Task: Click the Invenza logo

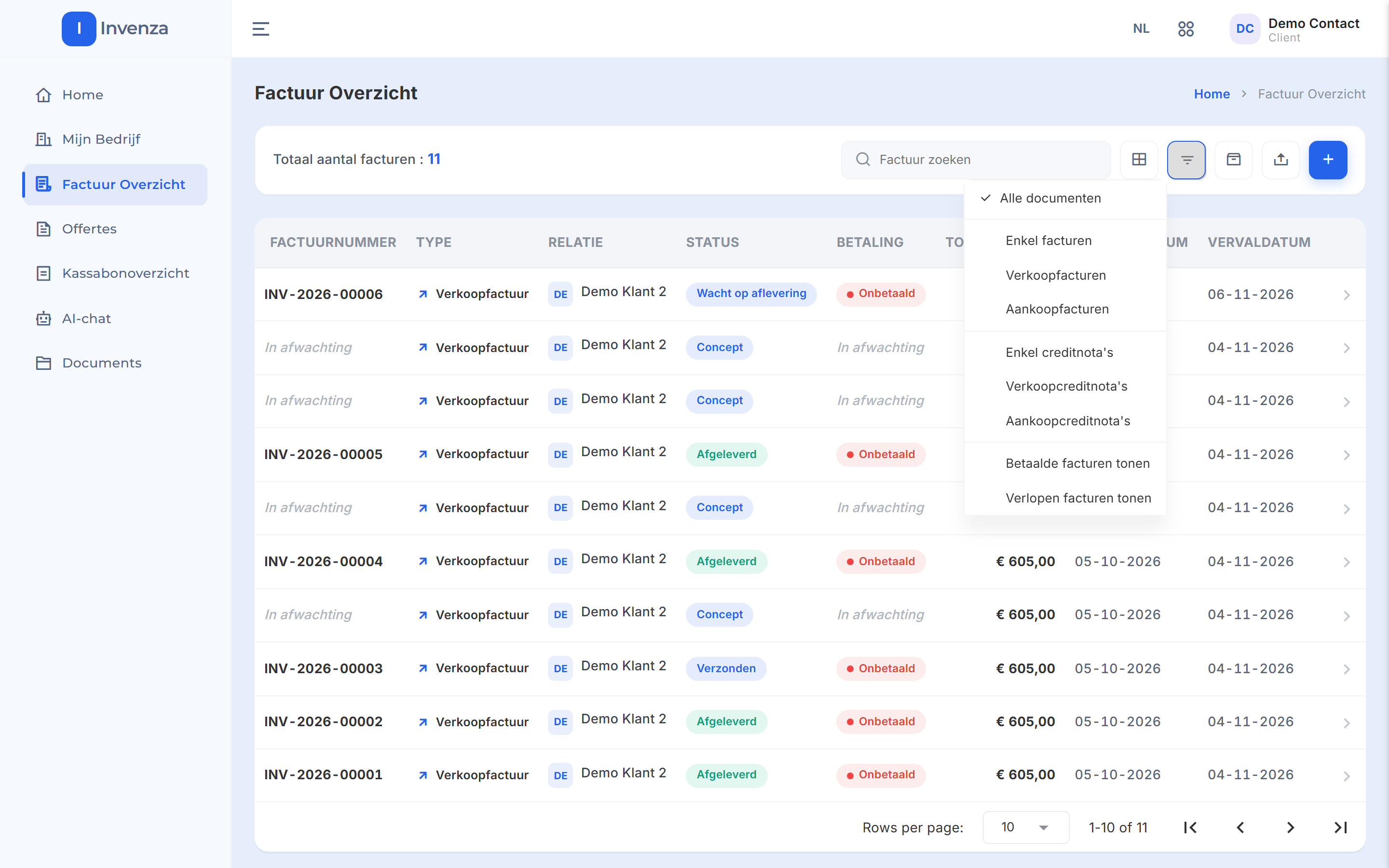Action: click(115, 28)
